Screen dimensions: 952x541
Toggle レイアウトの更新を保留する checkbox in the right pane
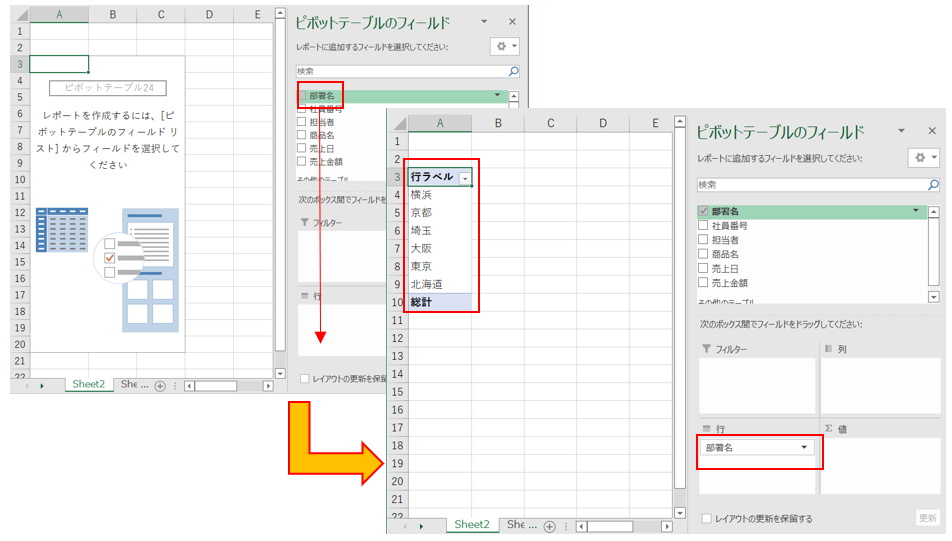click(x=707, y=518)
